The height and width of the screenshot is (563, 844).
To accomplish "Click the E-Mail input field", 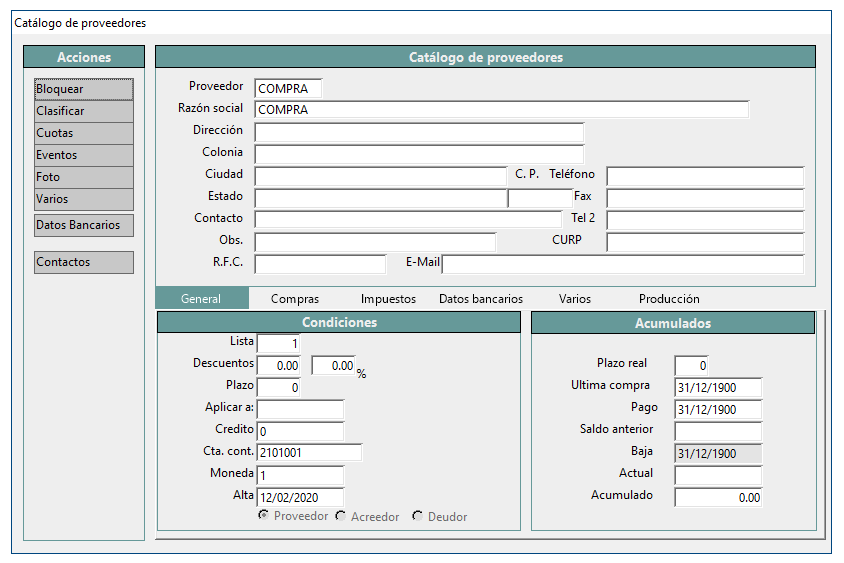I will [623, 264].
